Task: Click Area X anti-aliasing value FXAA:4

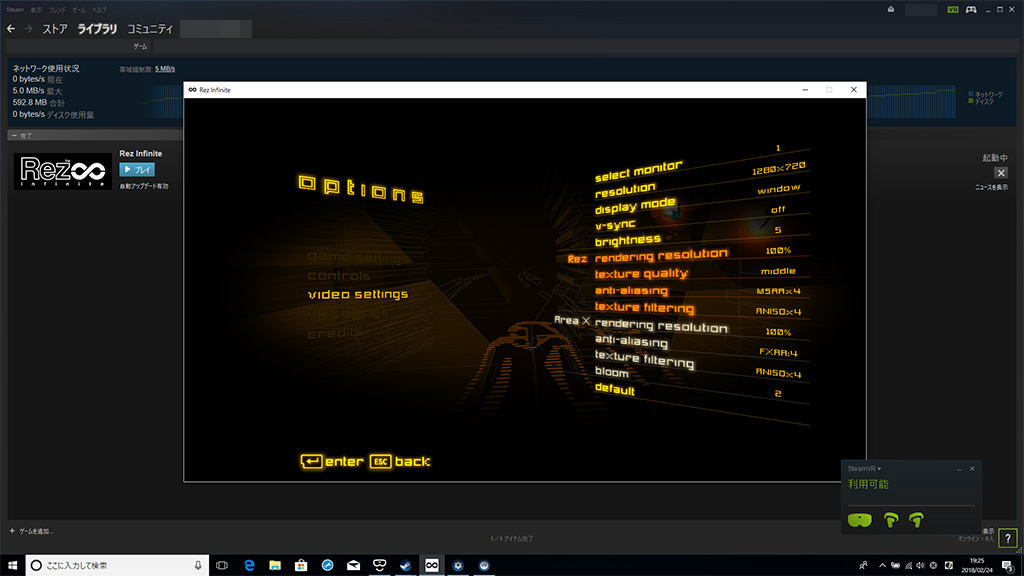Action: [778, 353]
